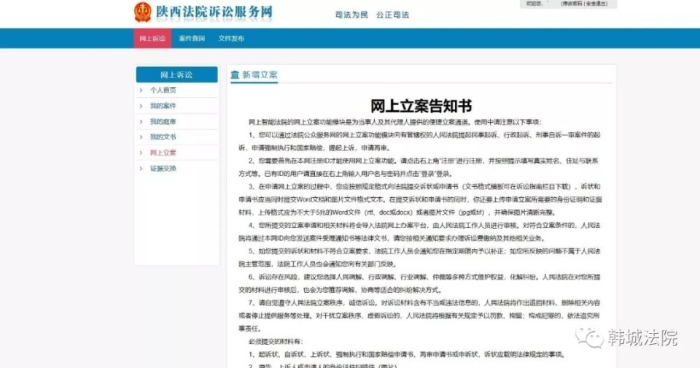Open 我的案件 in the sidebar

(163, 106)
